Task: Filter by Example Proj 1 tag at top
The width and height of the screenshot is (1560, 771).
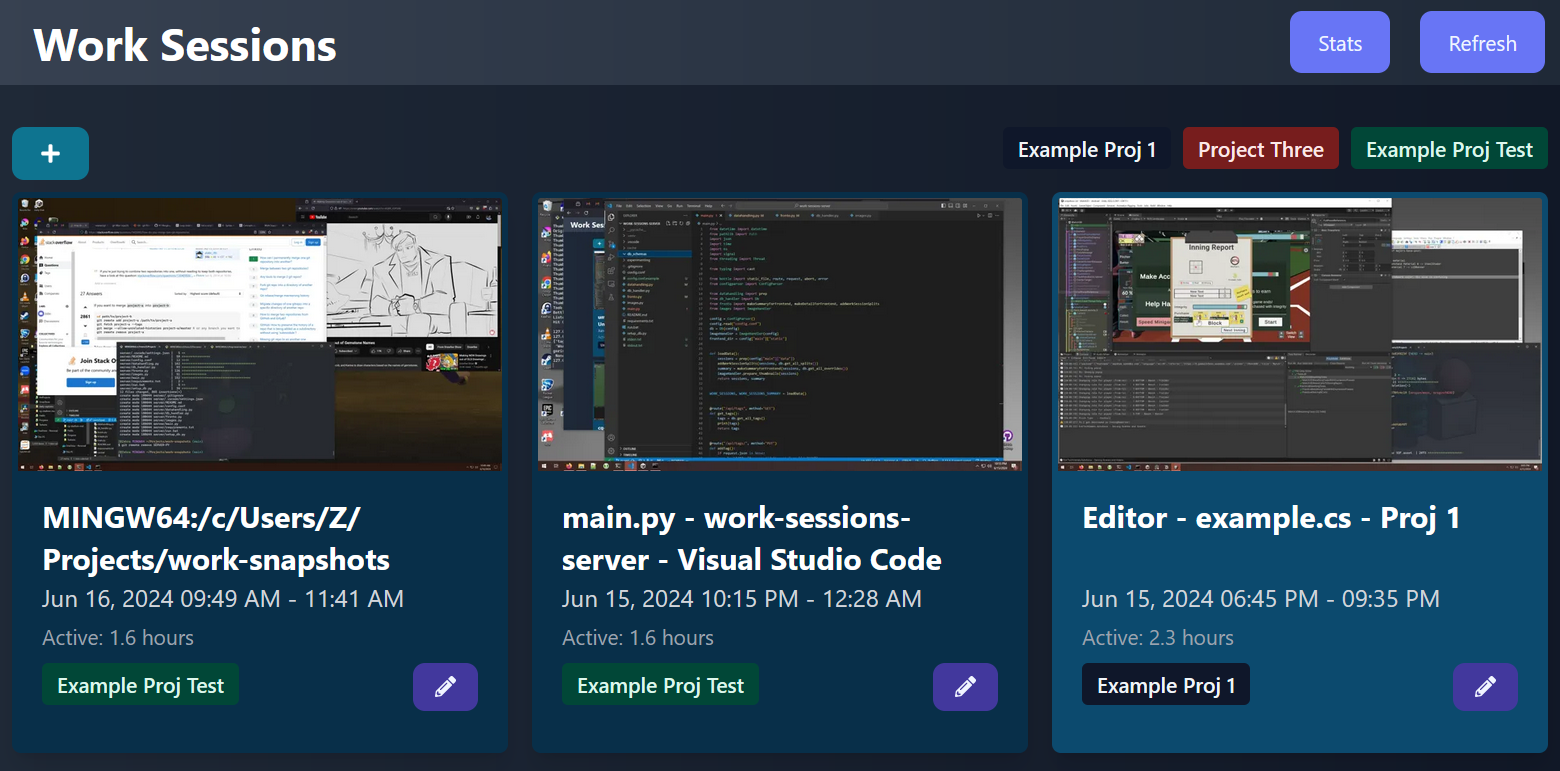Action: (x=1087, y=149)
